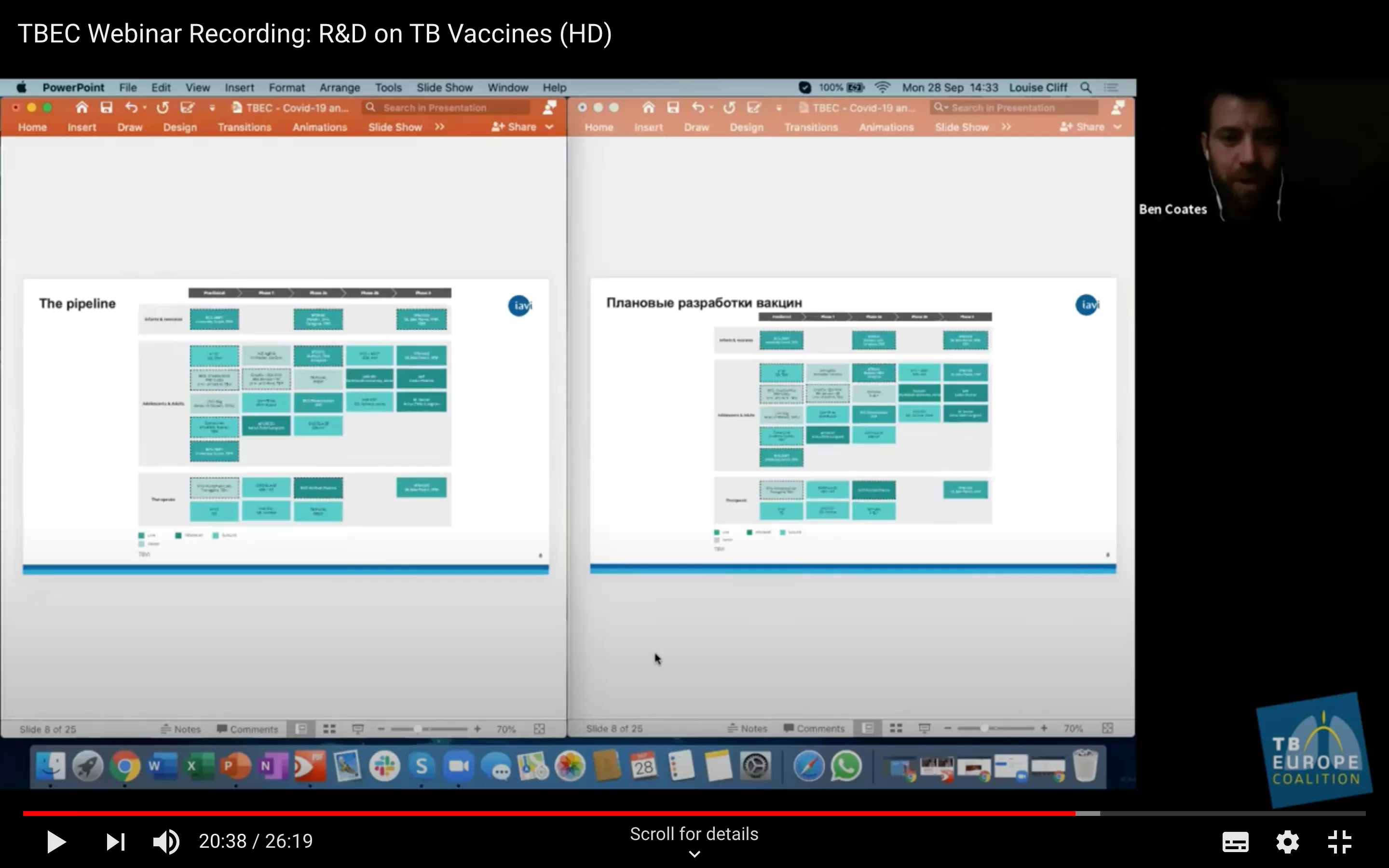Click Share button in left PowerPoint window

514,127
